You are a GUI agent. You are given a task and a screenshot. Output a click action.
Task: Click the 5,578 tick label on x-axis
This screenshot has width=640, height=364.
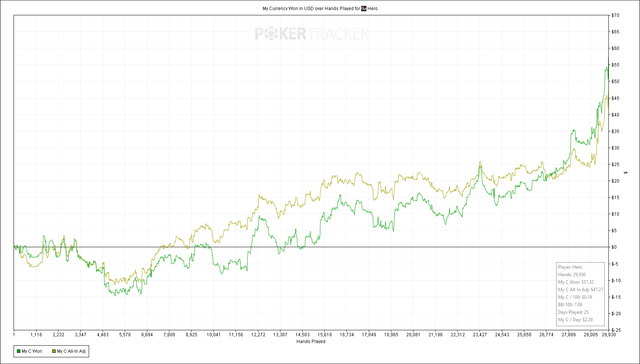pos(125,335)
